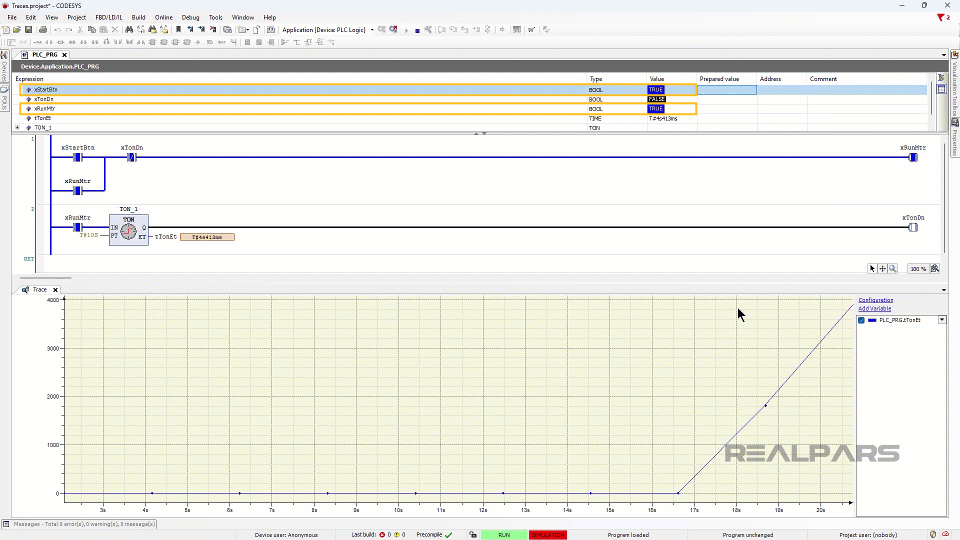Viewport: 960px width, 540px height.
Task: Toggle visibility checkbox for PLC_PRG.tTonEt trace
Action: [861, 320]
